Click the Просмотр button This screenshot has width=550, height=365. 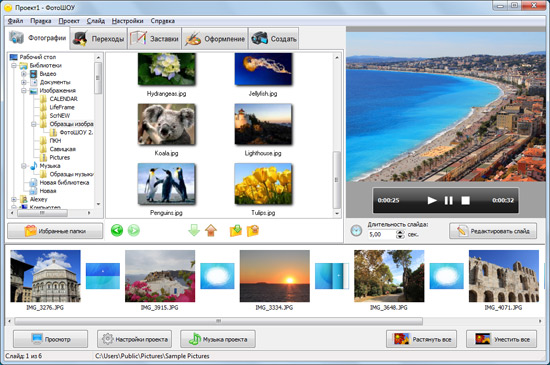pos(51,339)
